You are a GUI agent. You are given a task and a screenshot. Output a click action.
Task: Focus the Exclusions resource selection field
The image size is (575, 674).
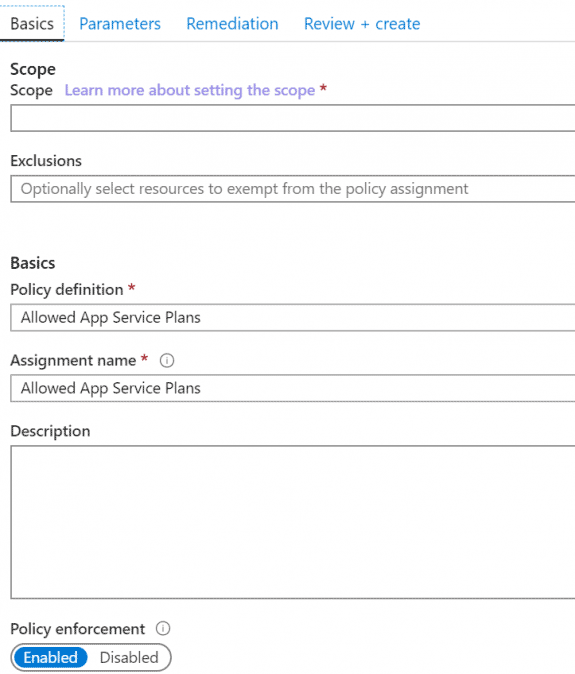(293, 189)
